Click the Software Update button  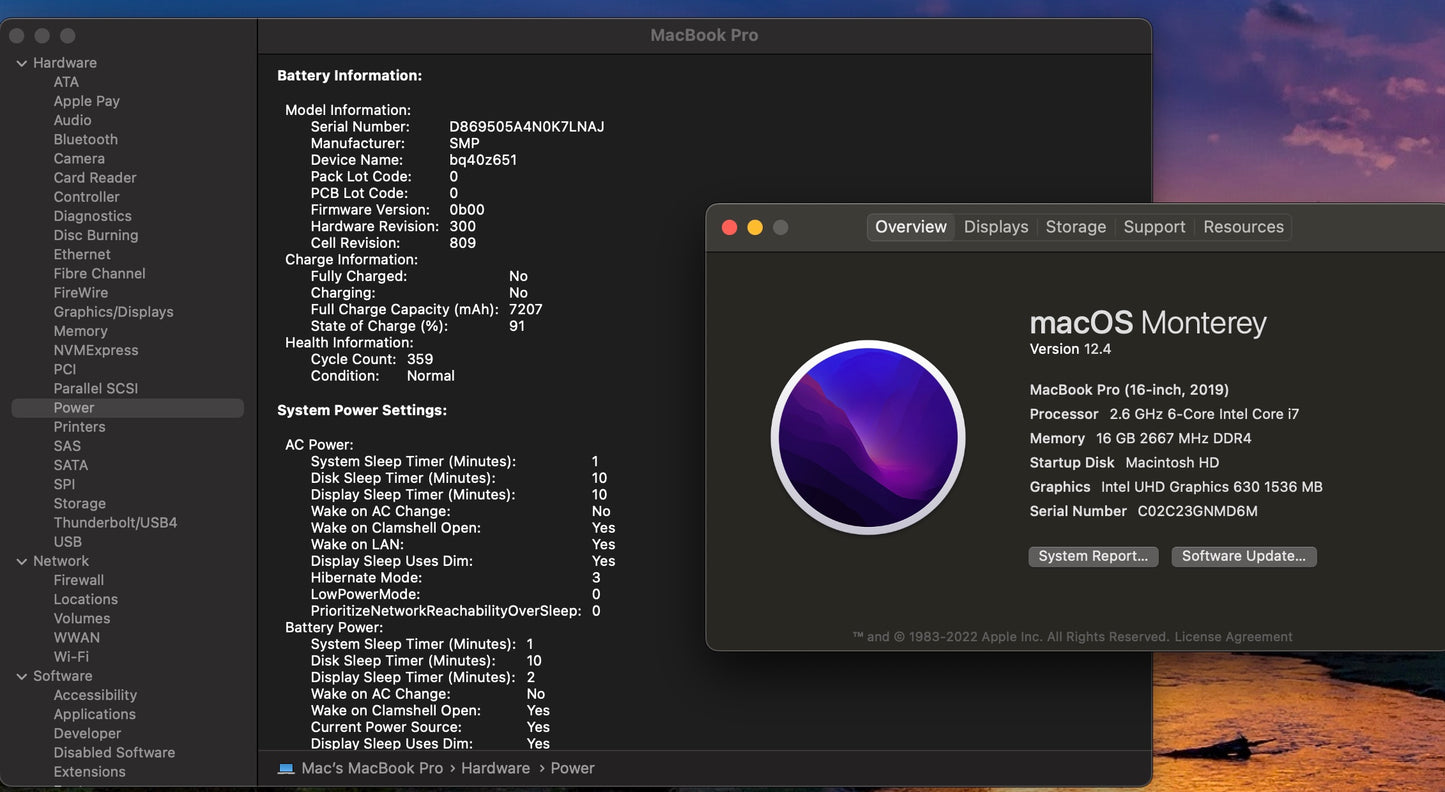tap(1243, 556)
